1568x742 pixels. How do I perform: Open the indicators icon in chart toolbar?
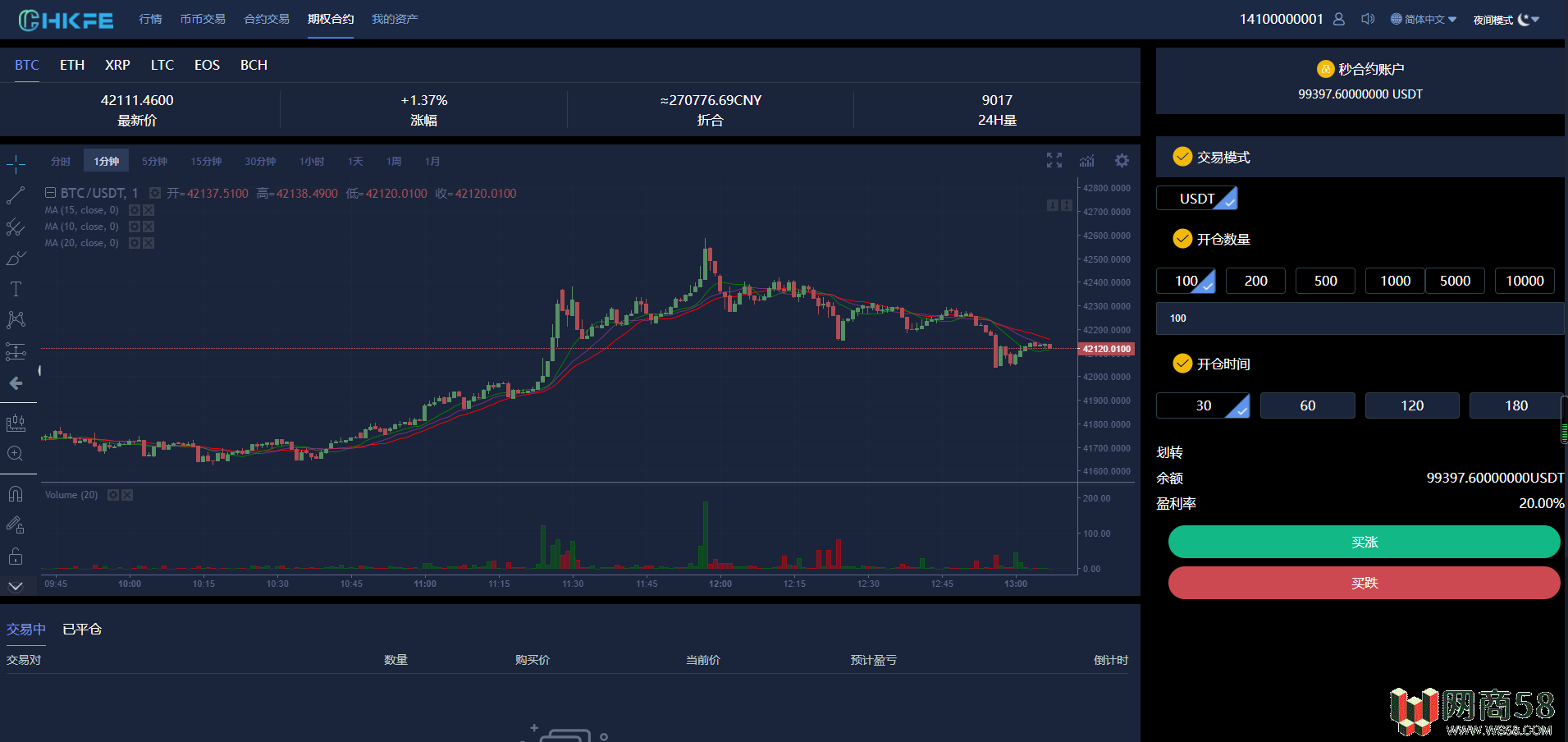[1087, 161]
